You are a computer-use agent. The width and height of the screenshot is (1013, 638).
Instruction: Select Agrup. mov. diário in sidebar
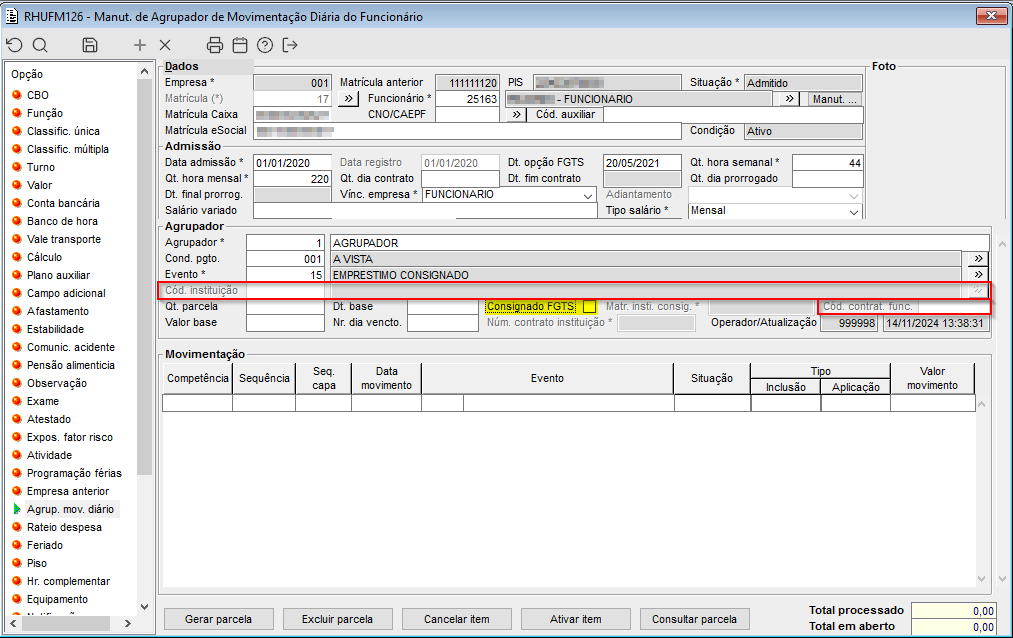point(70,509)
